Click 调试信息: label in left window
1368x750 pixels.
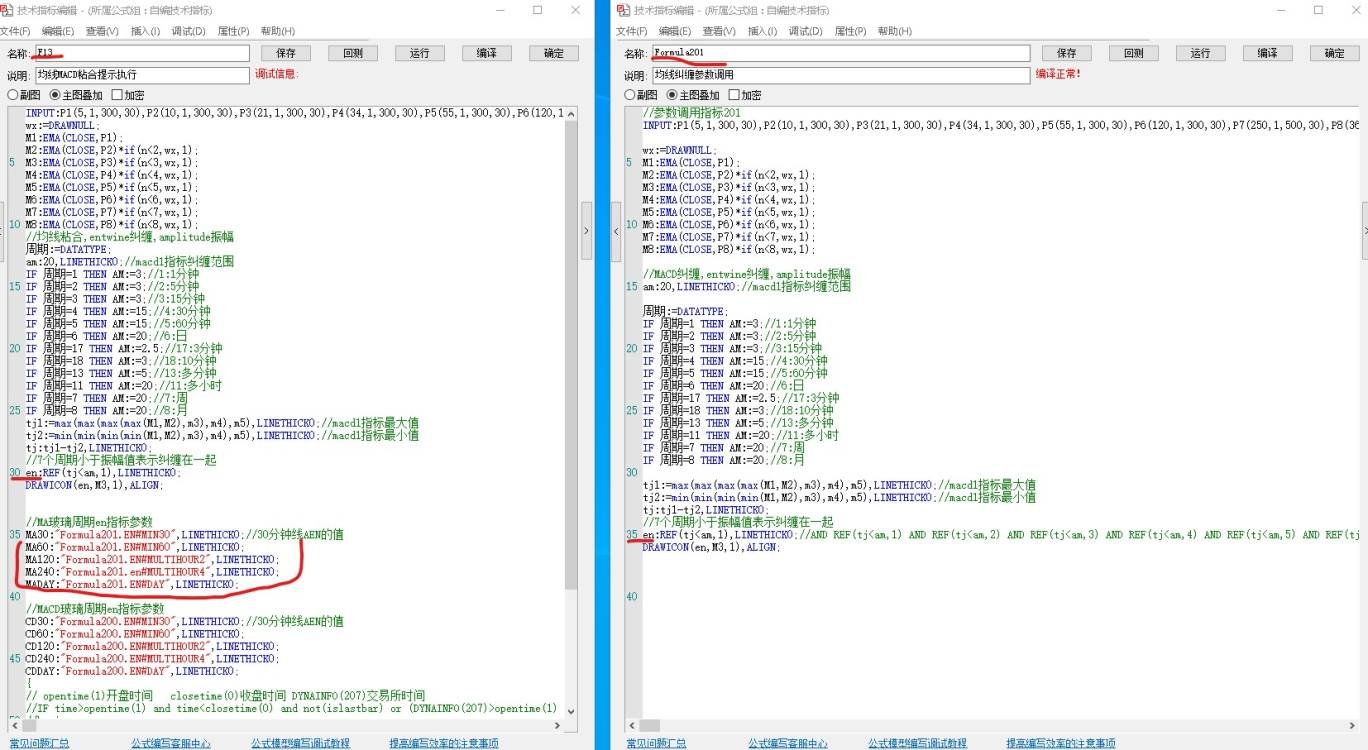[x=277, y=74]
